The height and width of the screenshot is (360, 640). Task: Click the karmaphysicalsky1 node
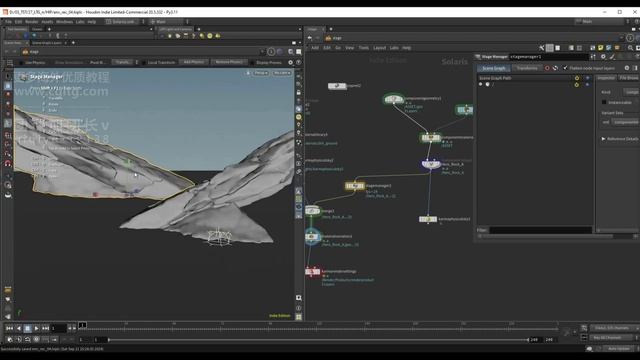point(428,219)
